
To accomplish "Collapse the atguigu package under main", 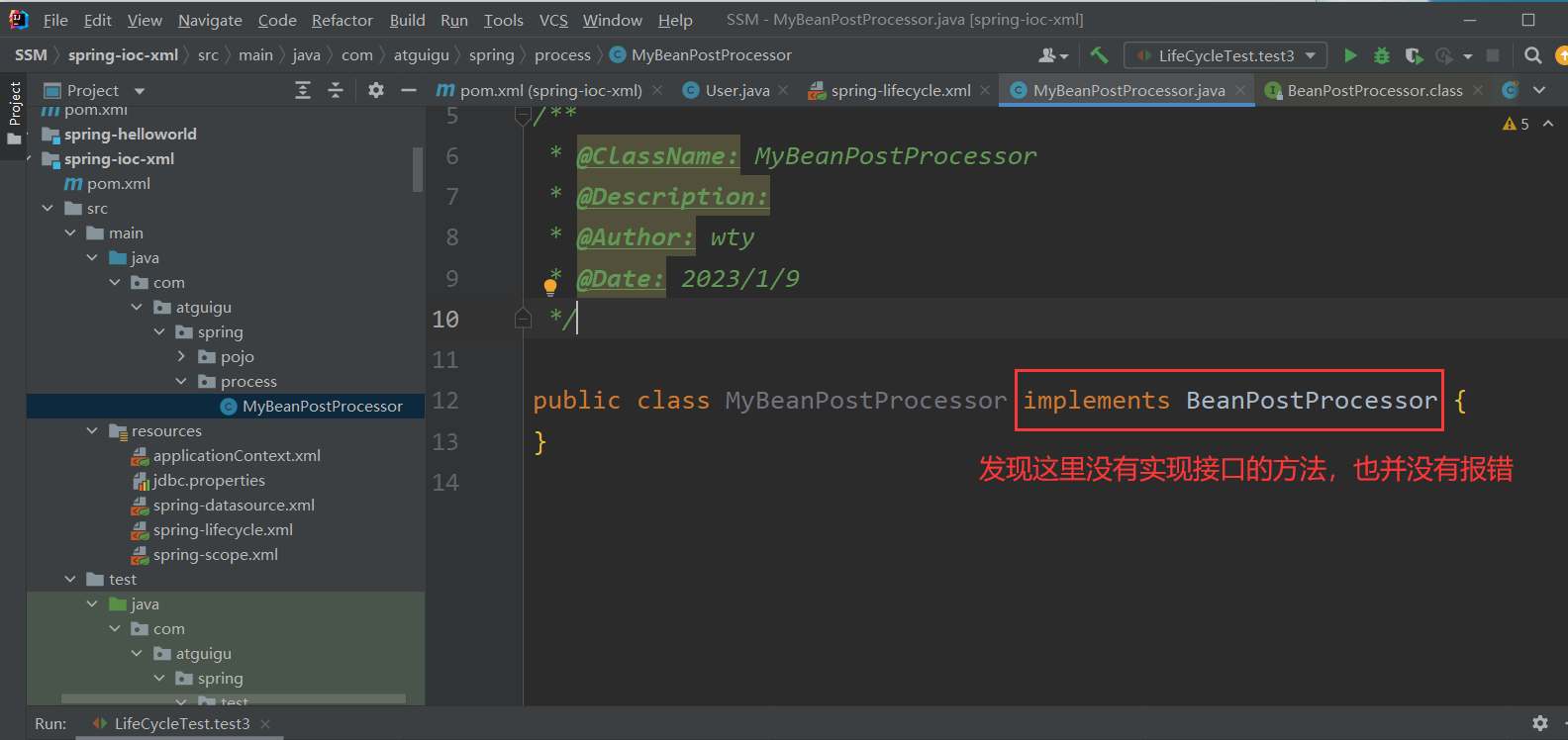I will coord(137,307).
